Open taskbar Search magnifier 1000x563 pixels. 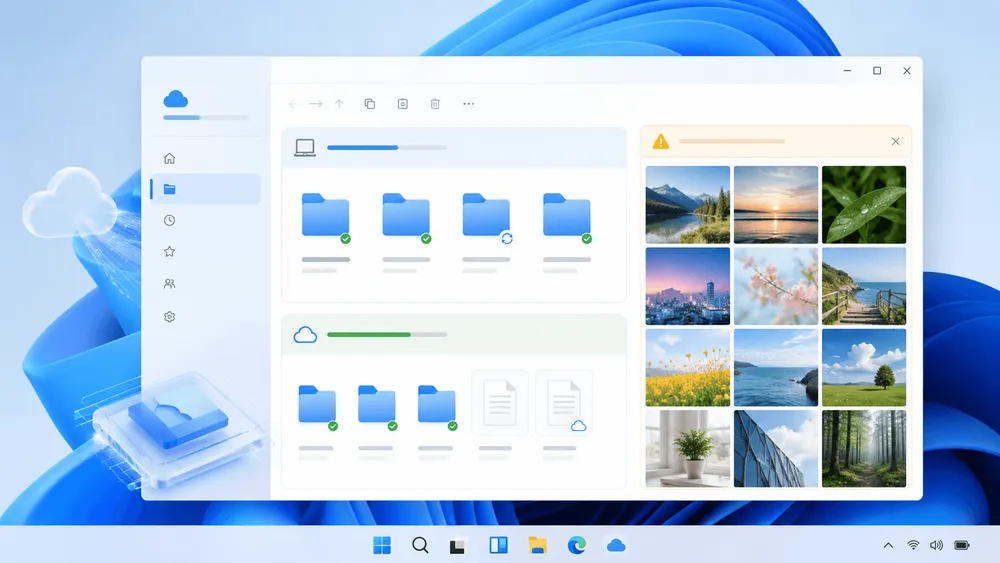click(x=420, y=545)
